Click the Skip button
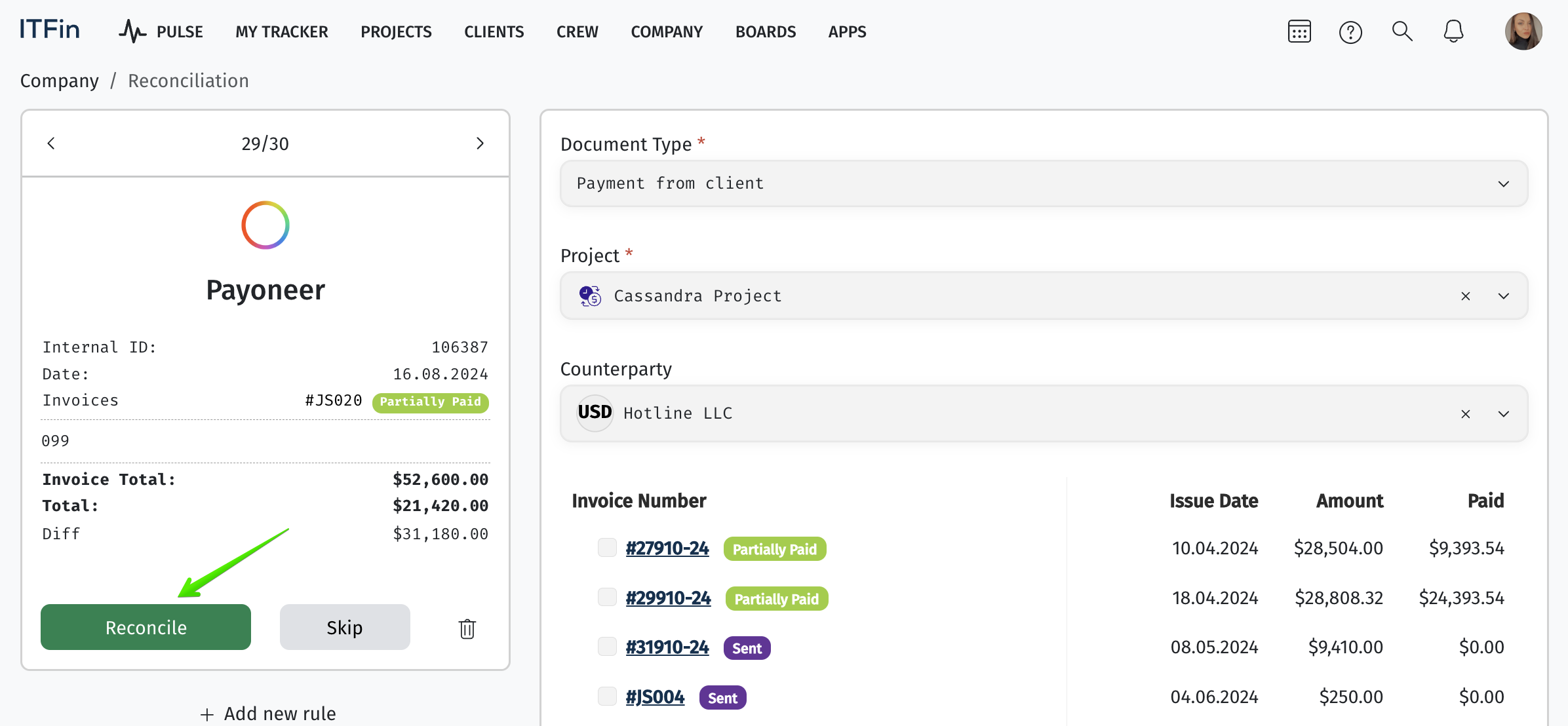Viewport: 1568px width, 726px height. (x=345, y=627)
